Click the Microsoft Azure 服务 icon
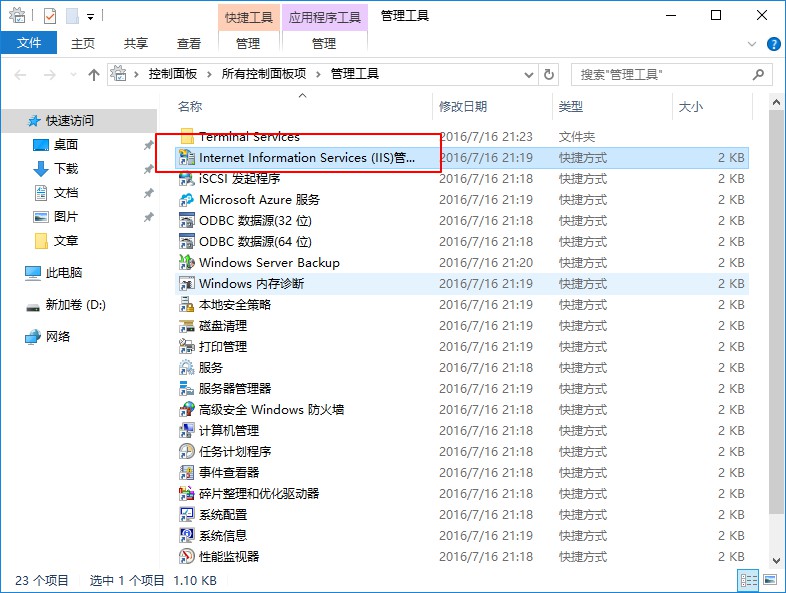The height and width of the screenshot is (593, 786). click(x=187, y=200)
